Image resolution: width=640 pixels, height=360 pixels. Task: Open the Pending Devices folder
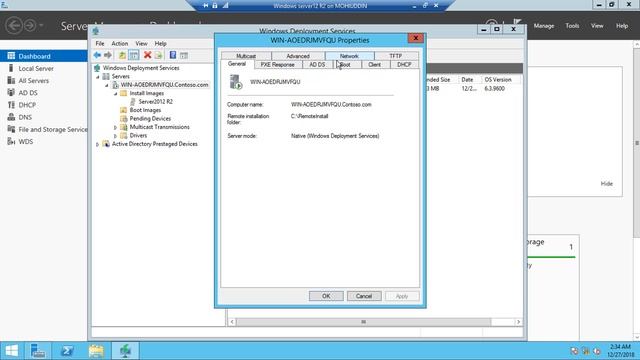pyautogui.click(x=150, y=118)
